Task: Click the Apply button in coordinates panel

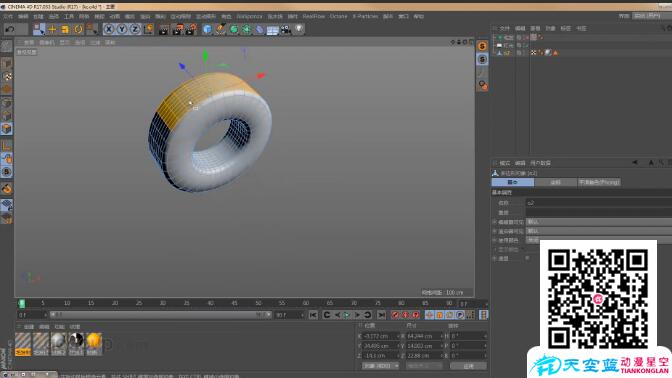Action: (x=468, y=366)
